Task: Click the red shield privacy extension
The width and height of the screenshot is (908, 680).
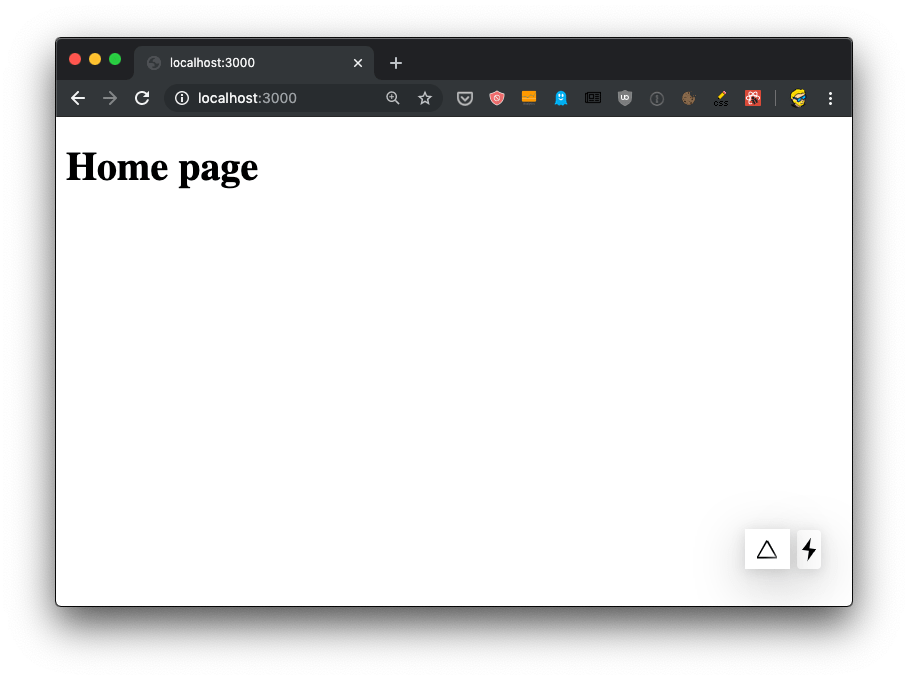Action: (x=496, y=98)
